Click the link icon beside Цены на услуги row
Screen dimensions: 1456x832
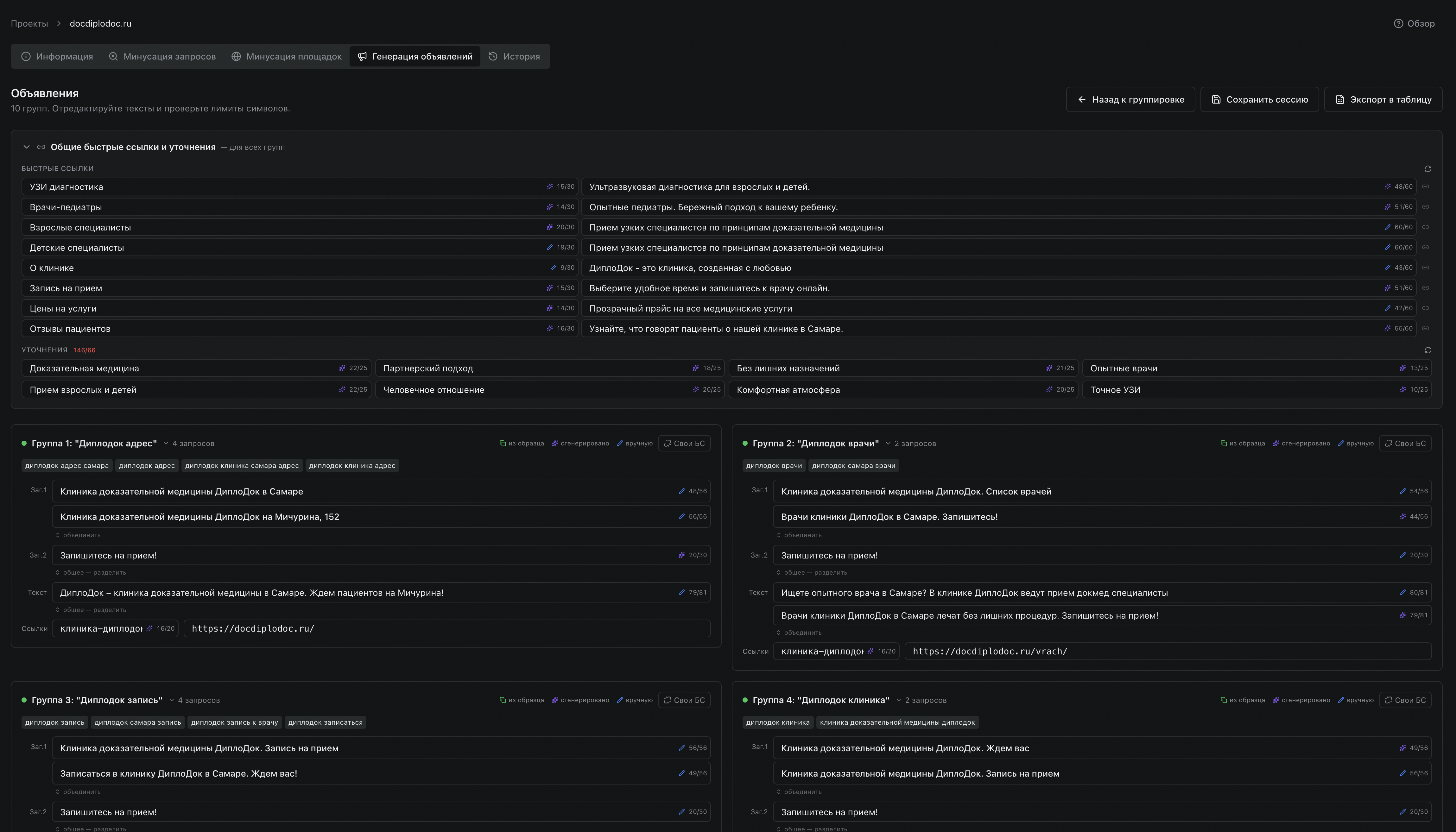[1425, 309]
